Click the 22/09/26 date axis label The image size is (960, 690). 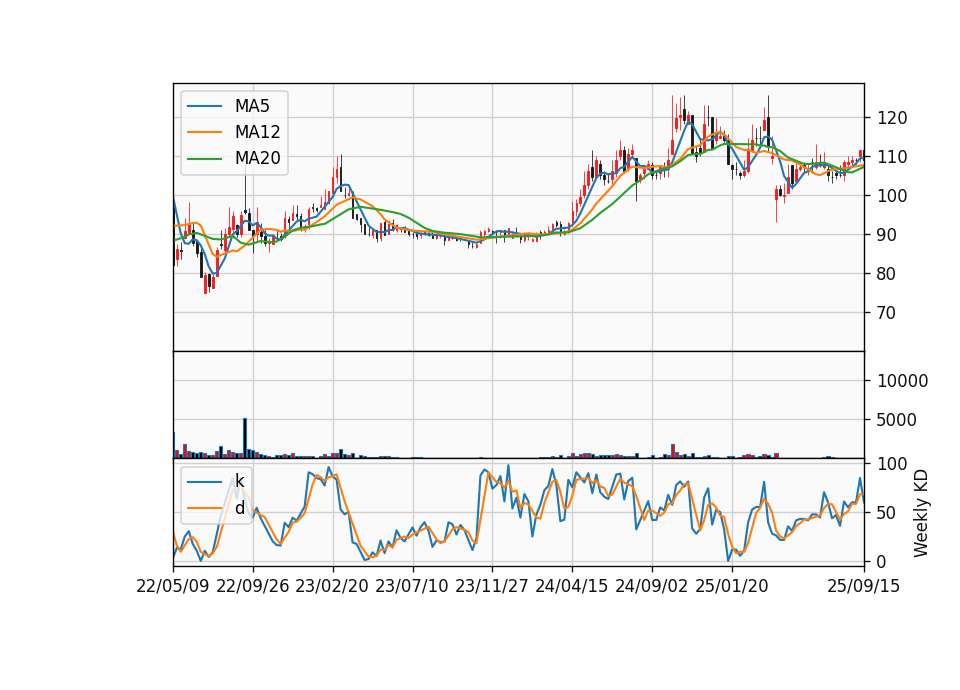pyautogui.click(x=253, y=586)
